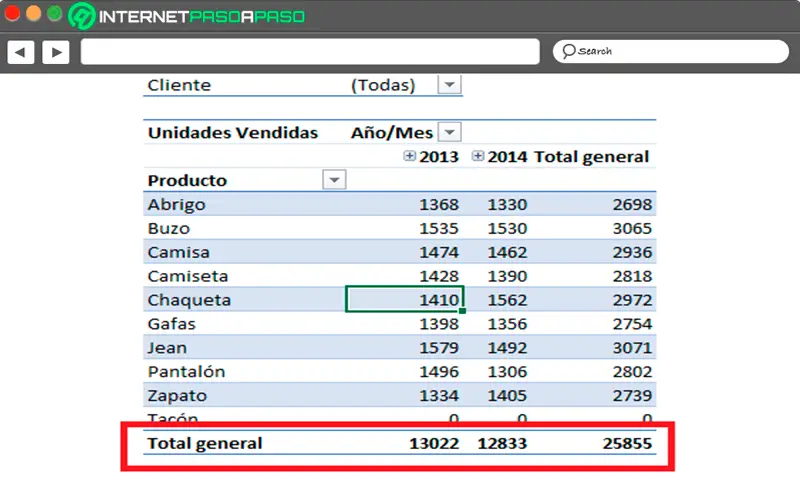Viewport: 800px width, 500px height.
Task: Click the magnifier icon in Search box
Action: 568,51
